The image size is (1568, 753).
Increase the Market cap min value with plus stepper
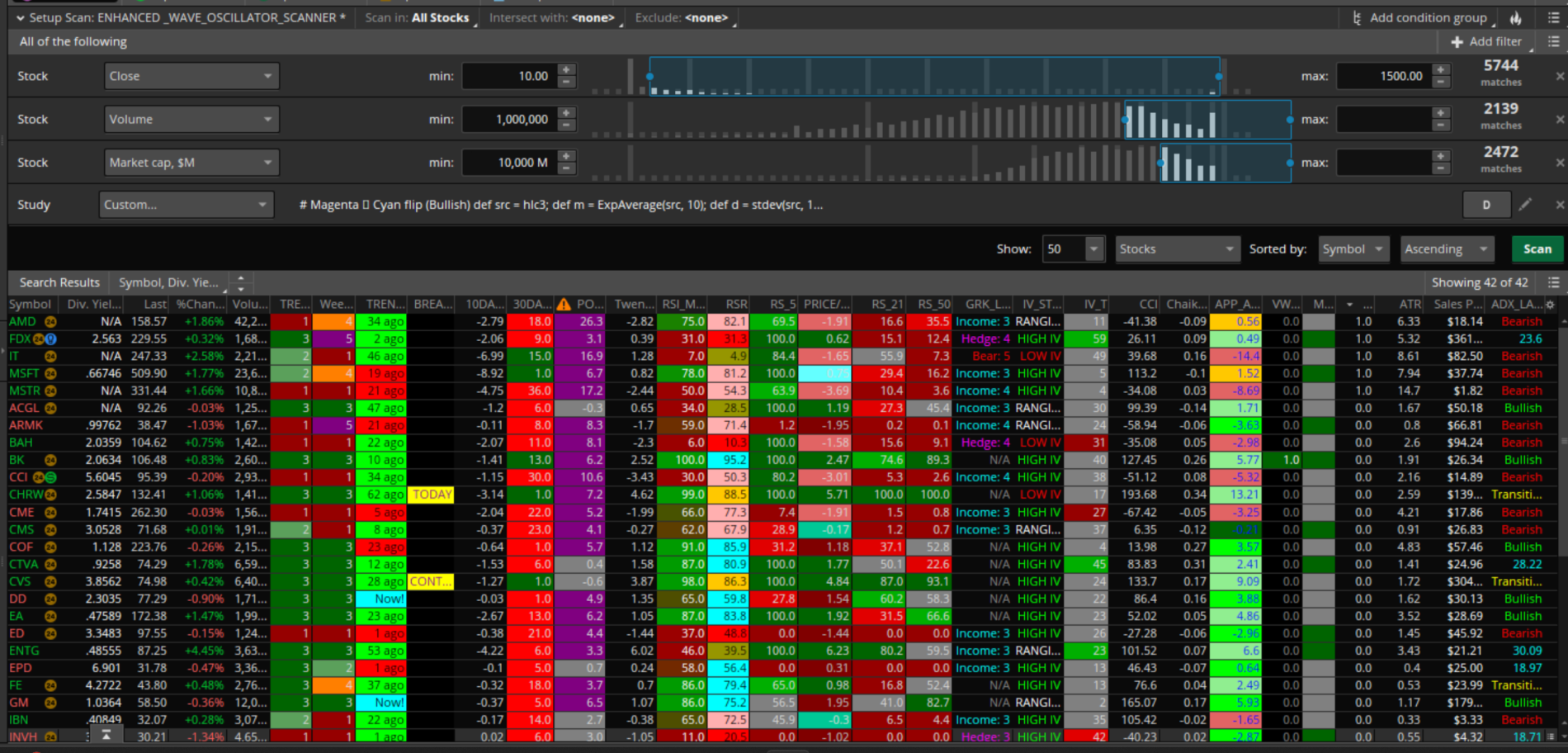point(566,157)
